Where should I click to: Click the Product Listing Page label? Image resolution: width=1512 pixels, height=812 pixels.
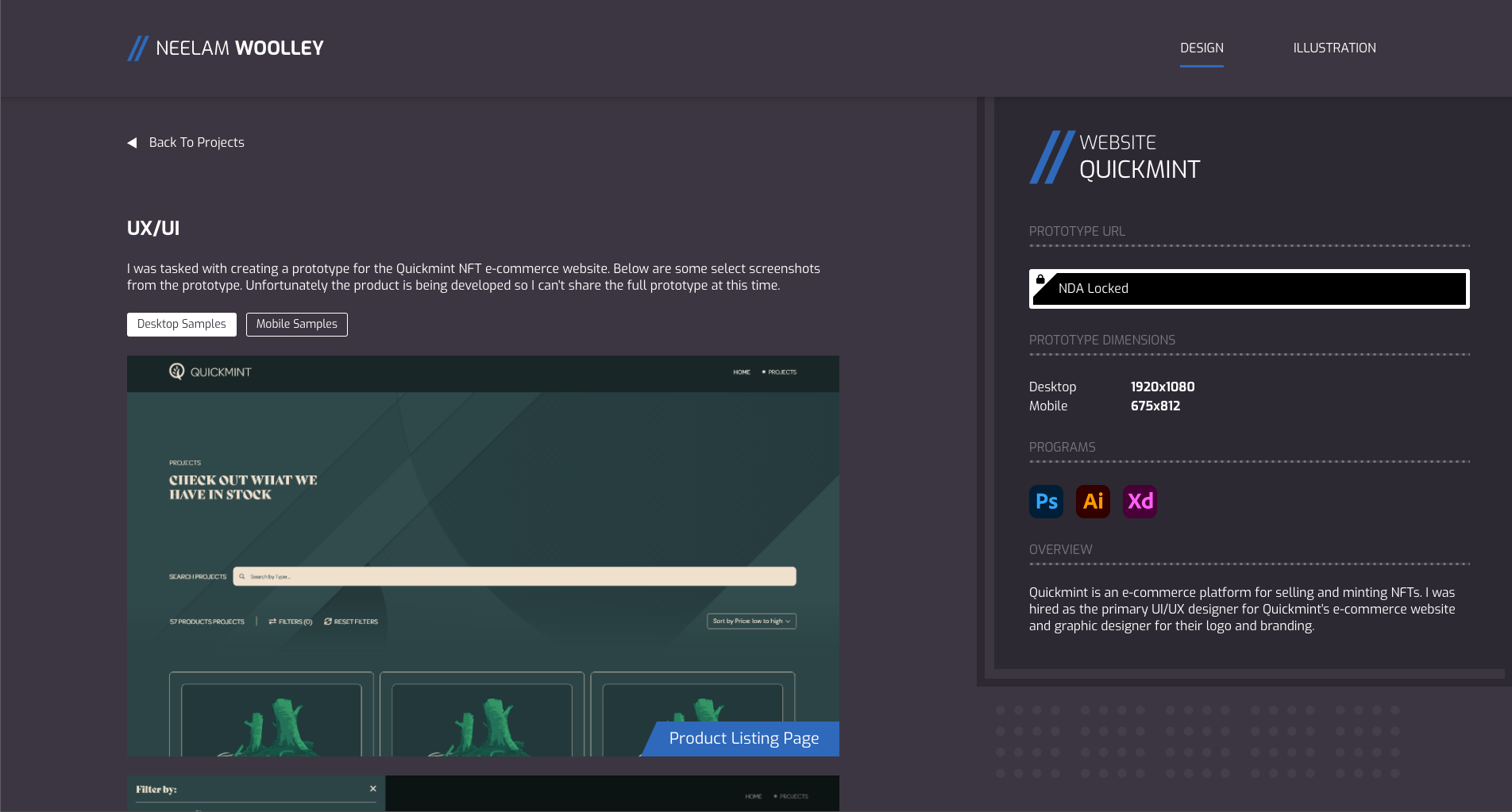point(743,739)
